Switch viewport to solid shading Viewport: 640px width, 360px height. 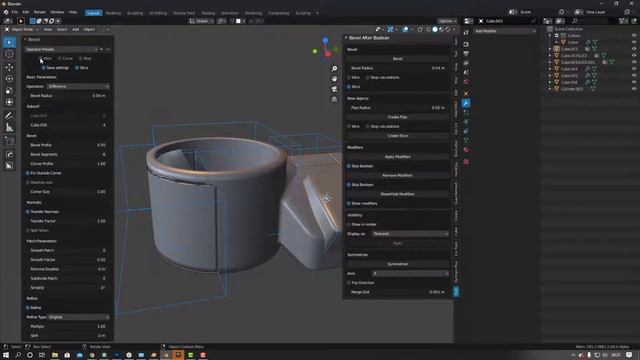tap(435, 29)
